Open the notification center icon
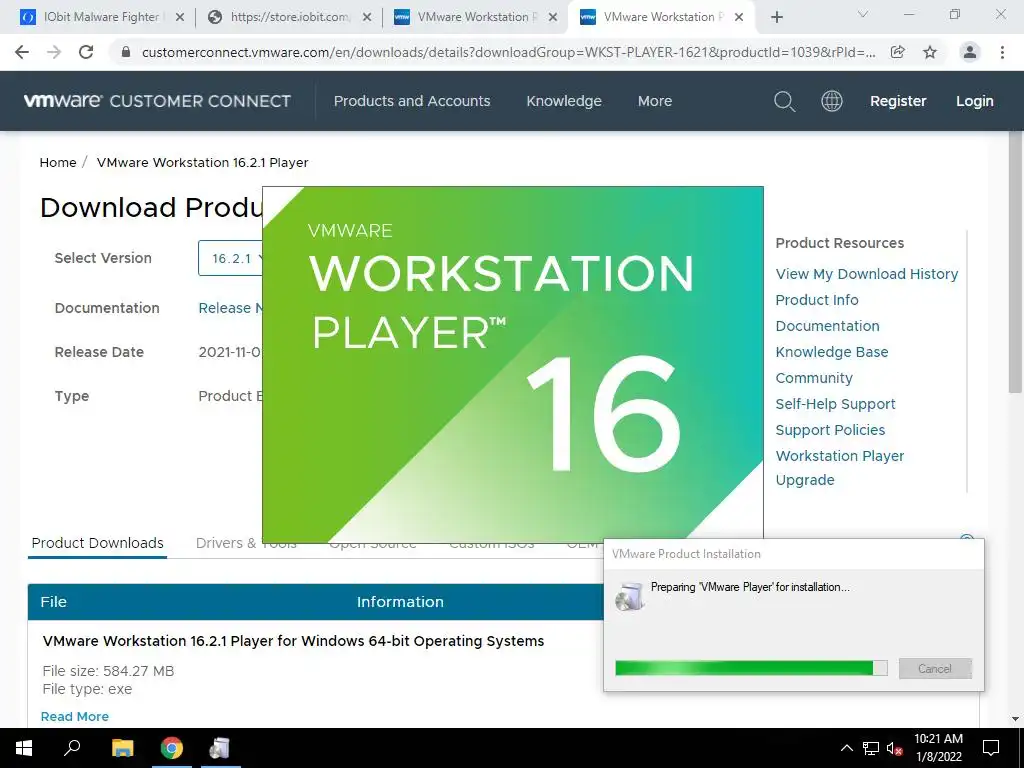This screenshot has width=1024, height=768. click(x=991, y=748)
